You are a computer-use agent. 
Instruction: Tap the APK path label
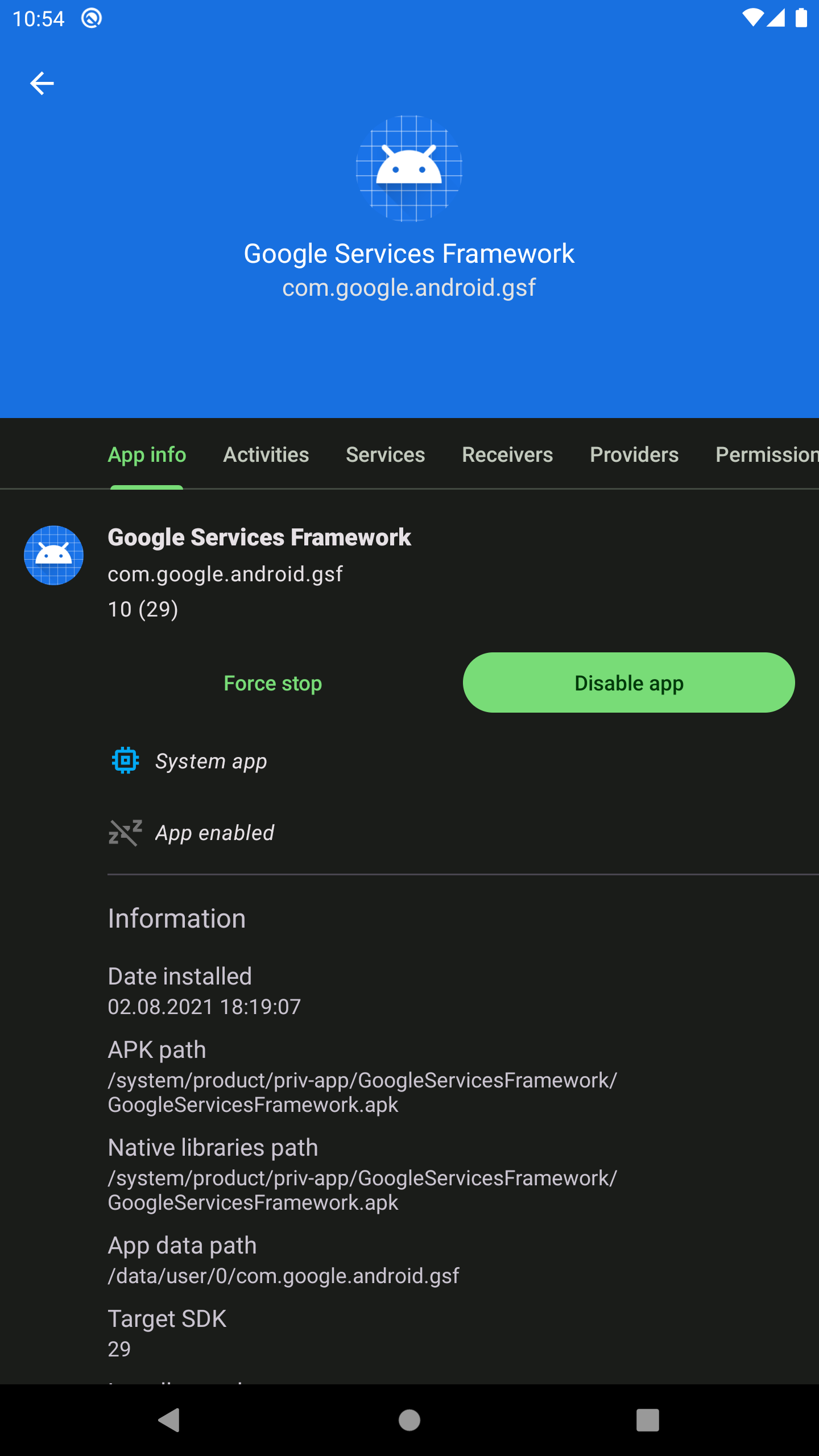click(157, 1050)
